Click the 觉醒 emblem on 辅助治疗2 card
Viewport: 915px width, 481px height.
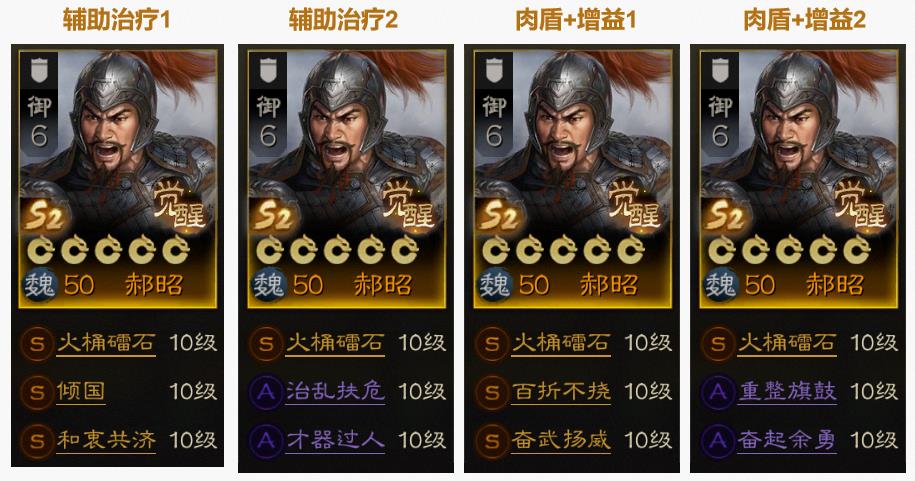click(409, 207)
